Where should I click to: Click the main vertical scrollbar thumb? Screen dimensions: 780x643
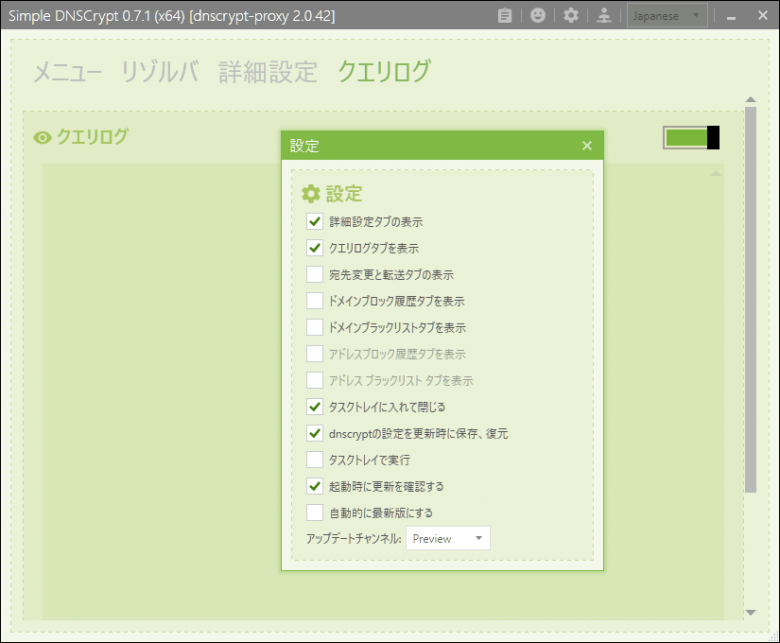click(x=751, y=299)
